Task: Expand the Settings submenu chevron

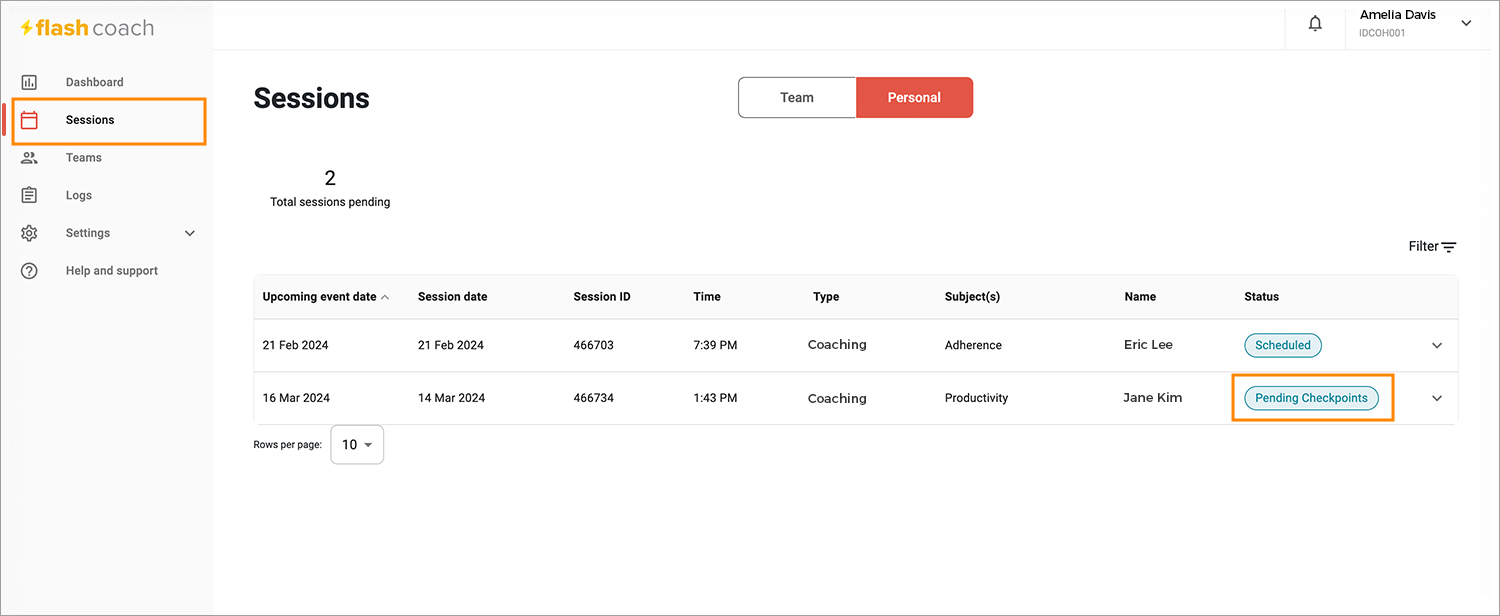Action: tap(190, 233)
